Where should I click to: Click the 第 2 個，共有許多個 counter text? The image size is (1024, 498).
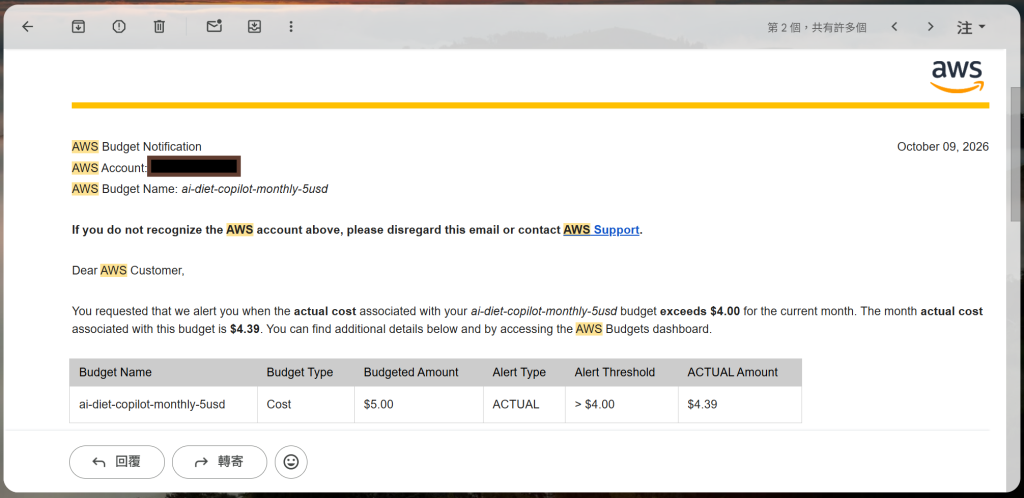[x=817, y=27]
